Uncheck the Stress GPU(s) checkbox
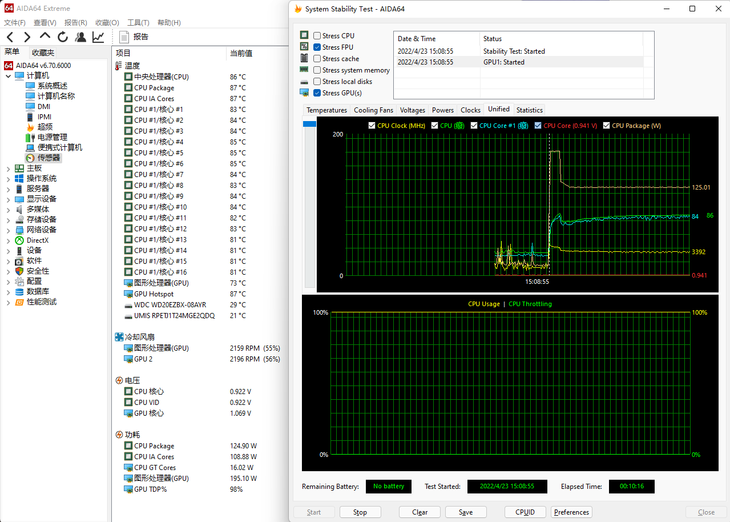This screenshot has width=730, height=522. pos(317,93)
